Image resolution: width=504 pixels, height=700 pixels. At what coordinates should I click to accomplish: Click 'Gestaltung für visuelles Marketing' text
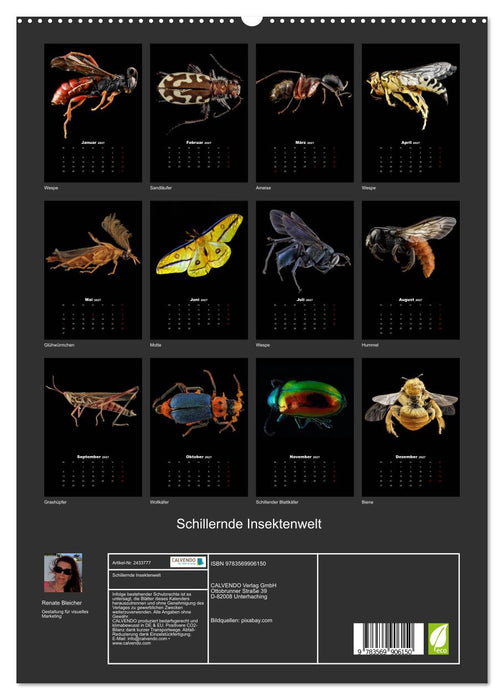pyautogui.click(x=65, y=614)
